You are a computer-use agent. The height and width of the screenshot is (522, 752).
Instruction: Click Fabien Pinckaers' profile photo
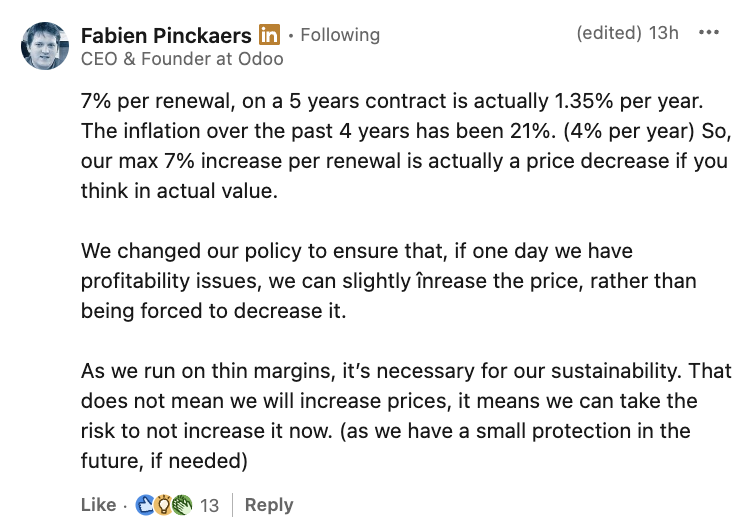[x=45, y=46]
